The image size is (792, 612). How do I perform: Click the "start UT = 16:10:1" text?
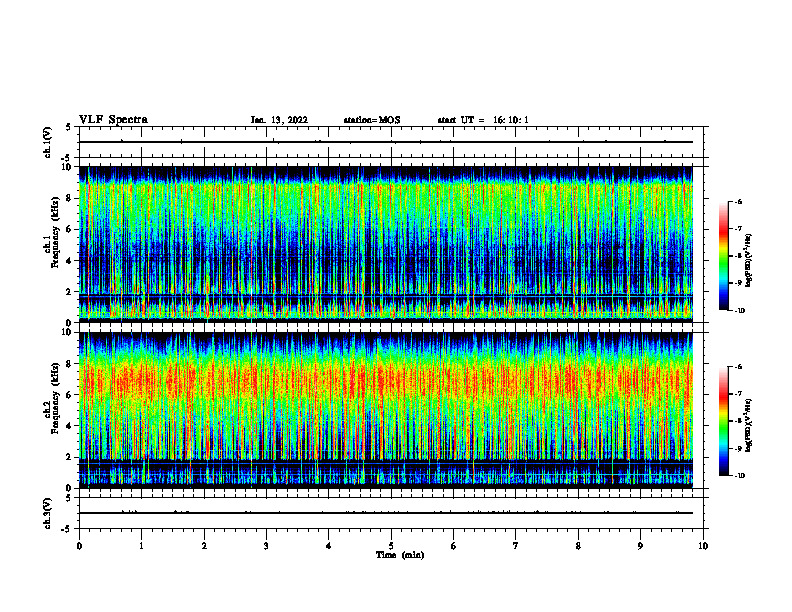coord(483,120)
